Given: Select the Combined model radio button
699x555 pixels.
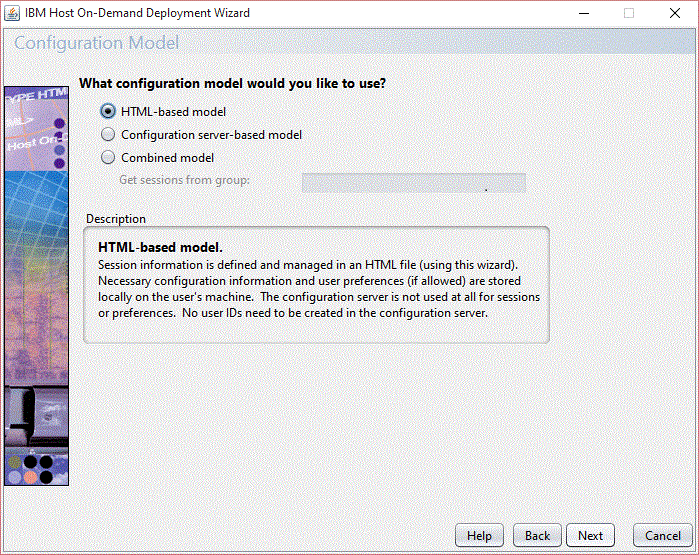Looking at the screenshot, I should pyautogui.click(x=108, y=158).
